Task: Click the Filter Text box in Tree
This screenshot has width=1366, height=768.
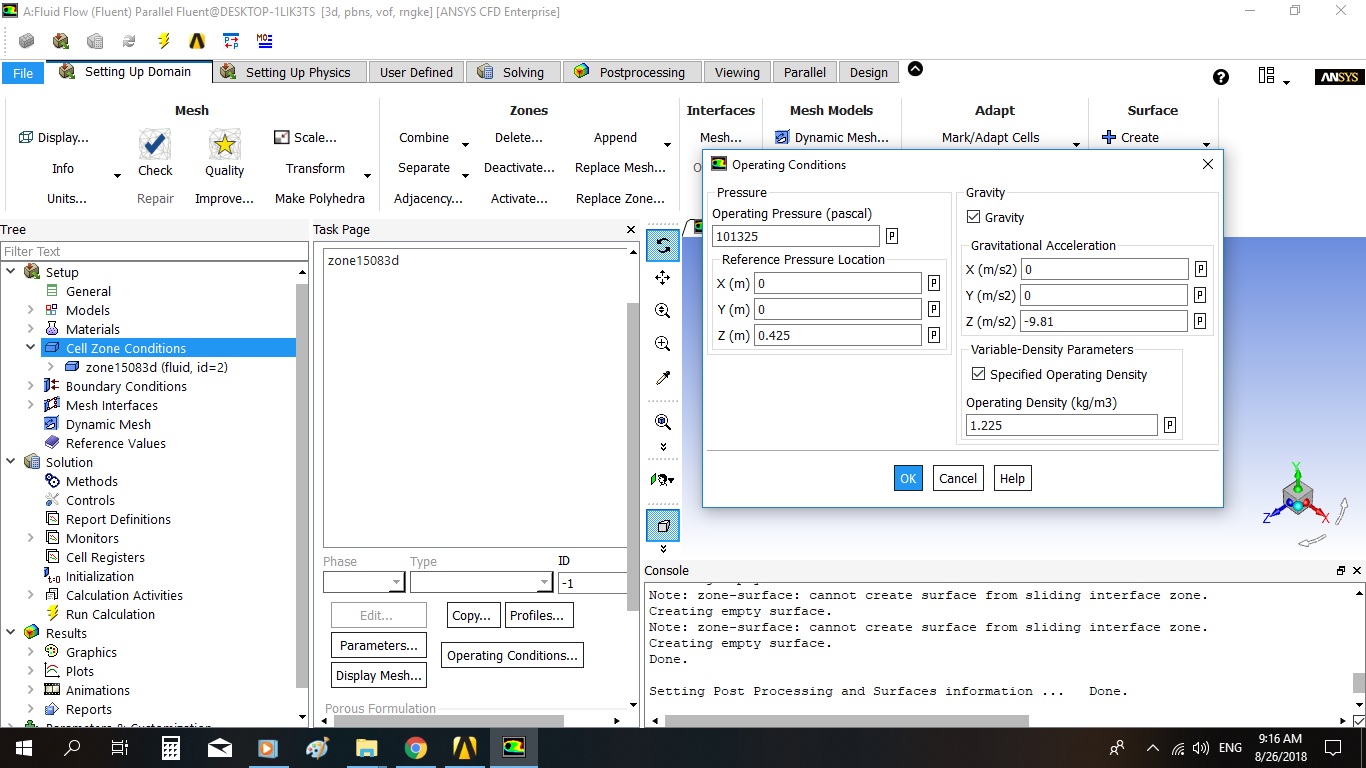Action: point(154,251)
